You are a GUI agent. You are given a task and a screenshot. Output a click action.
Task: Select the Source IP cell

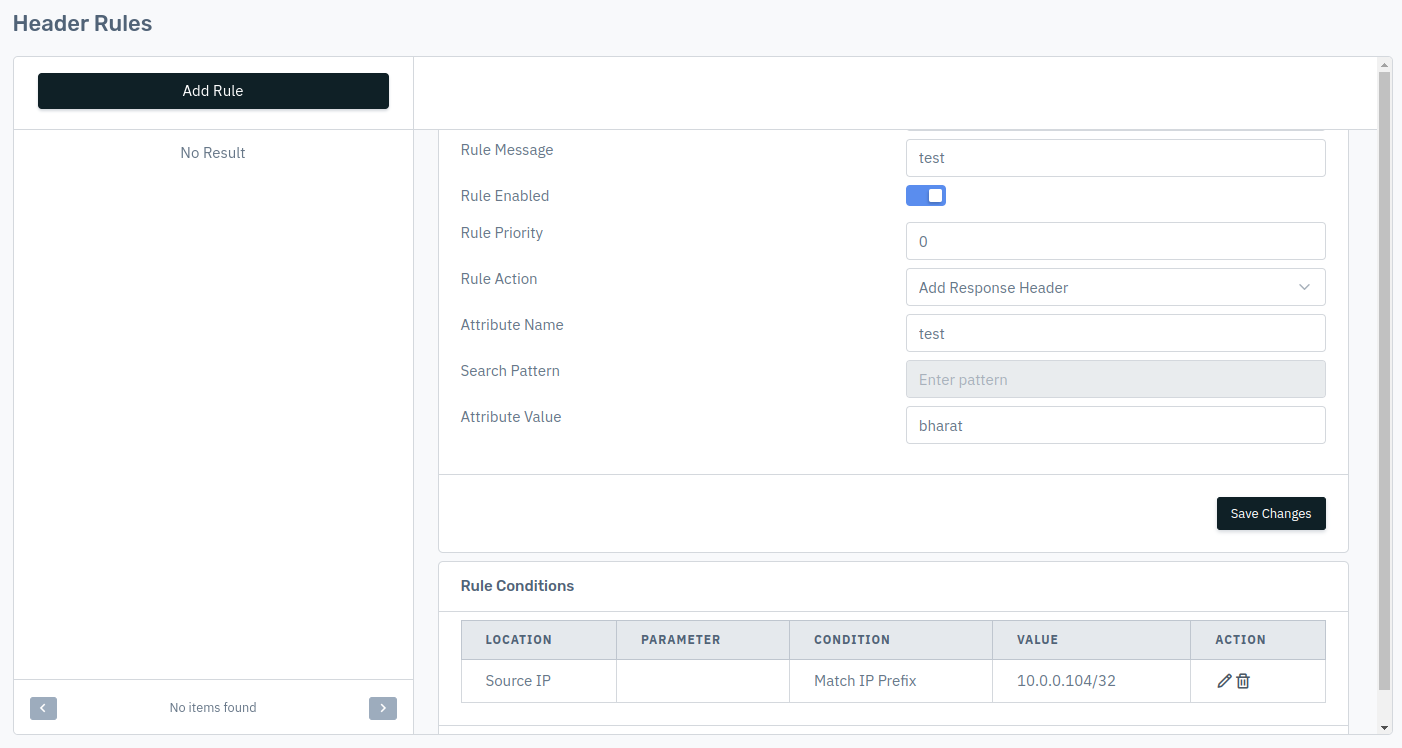pos(539,681)
